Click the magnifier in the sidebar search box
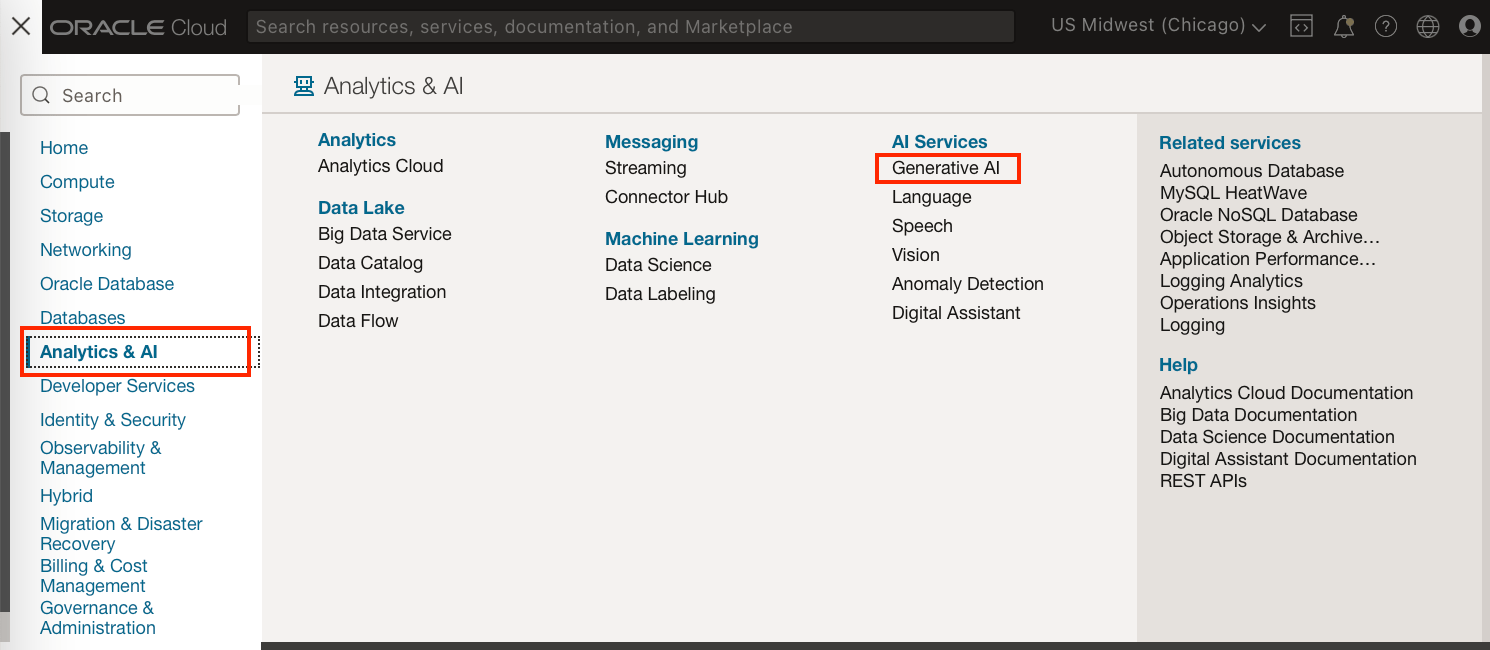 pyautogui.click(x=41, y=94)
